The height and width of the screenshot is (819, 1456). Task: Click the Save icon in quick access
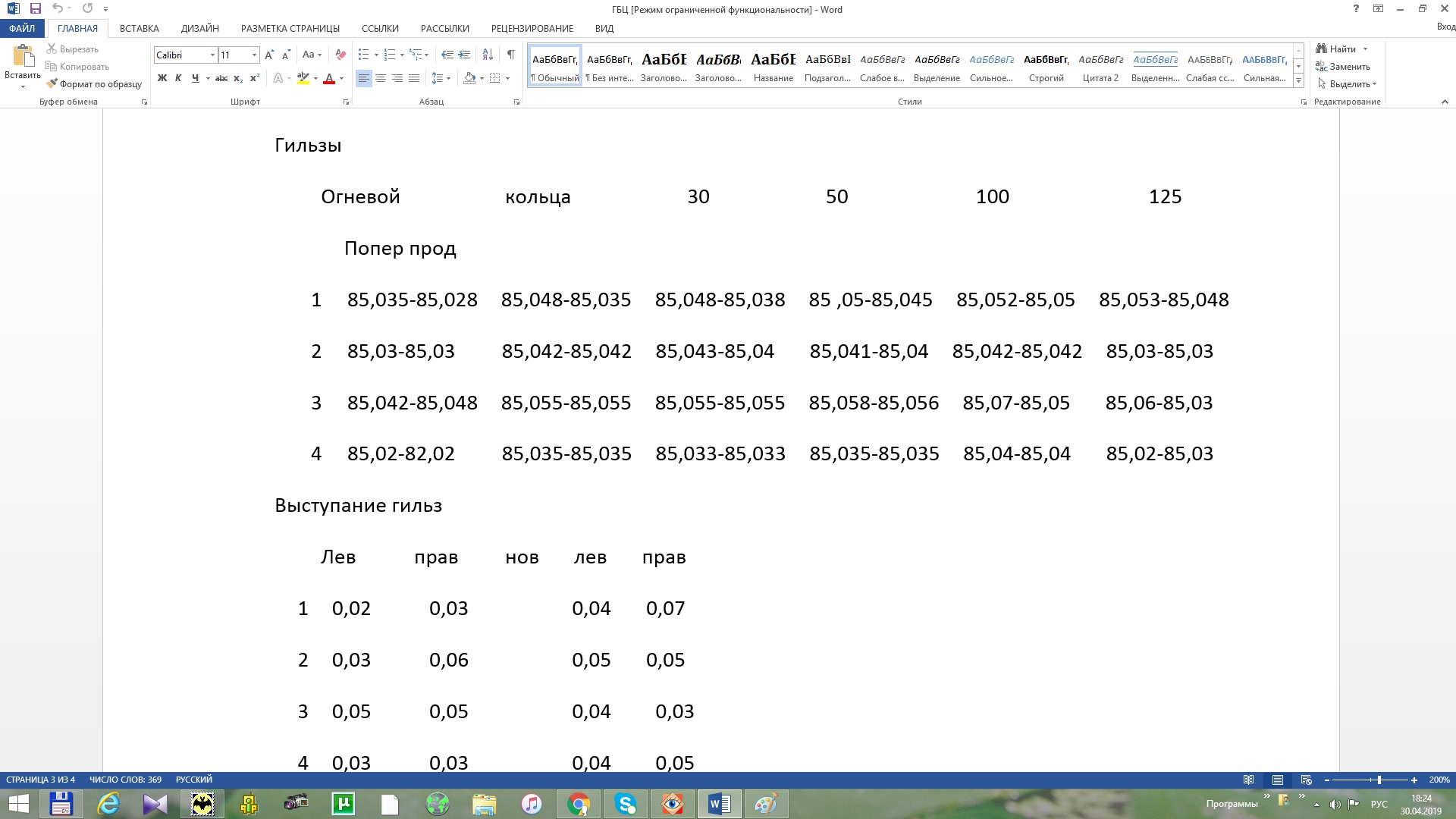(x=36, y=9)
